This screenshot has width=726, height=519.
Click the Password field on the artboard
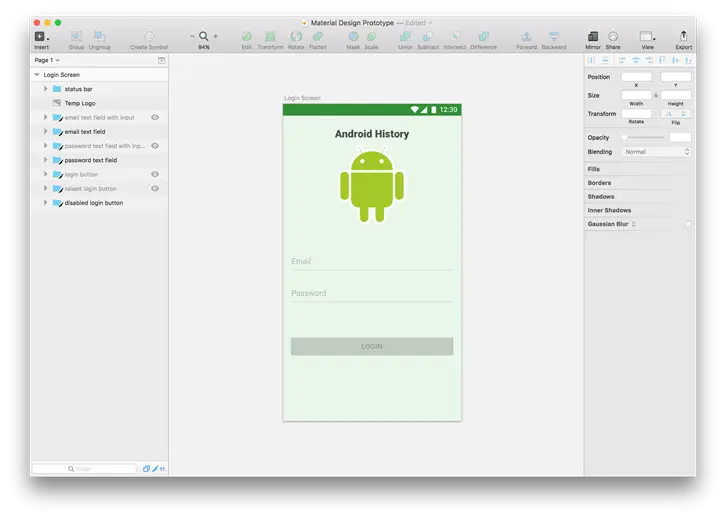371,294
